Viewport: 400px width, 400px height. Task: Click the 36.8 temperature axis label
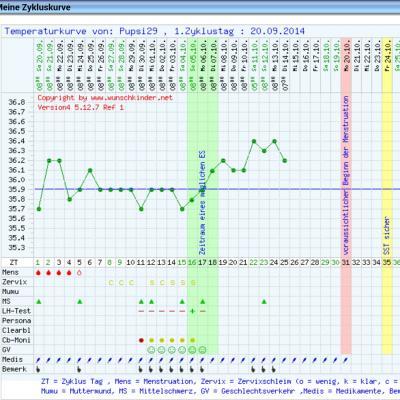[x=17, y=102]
